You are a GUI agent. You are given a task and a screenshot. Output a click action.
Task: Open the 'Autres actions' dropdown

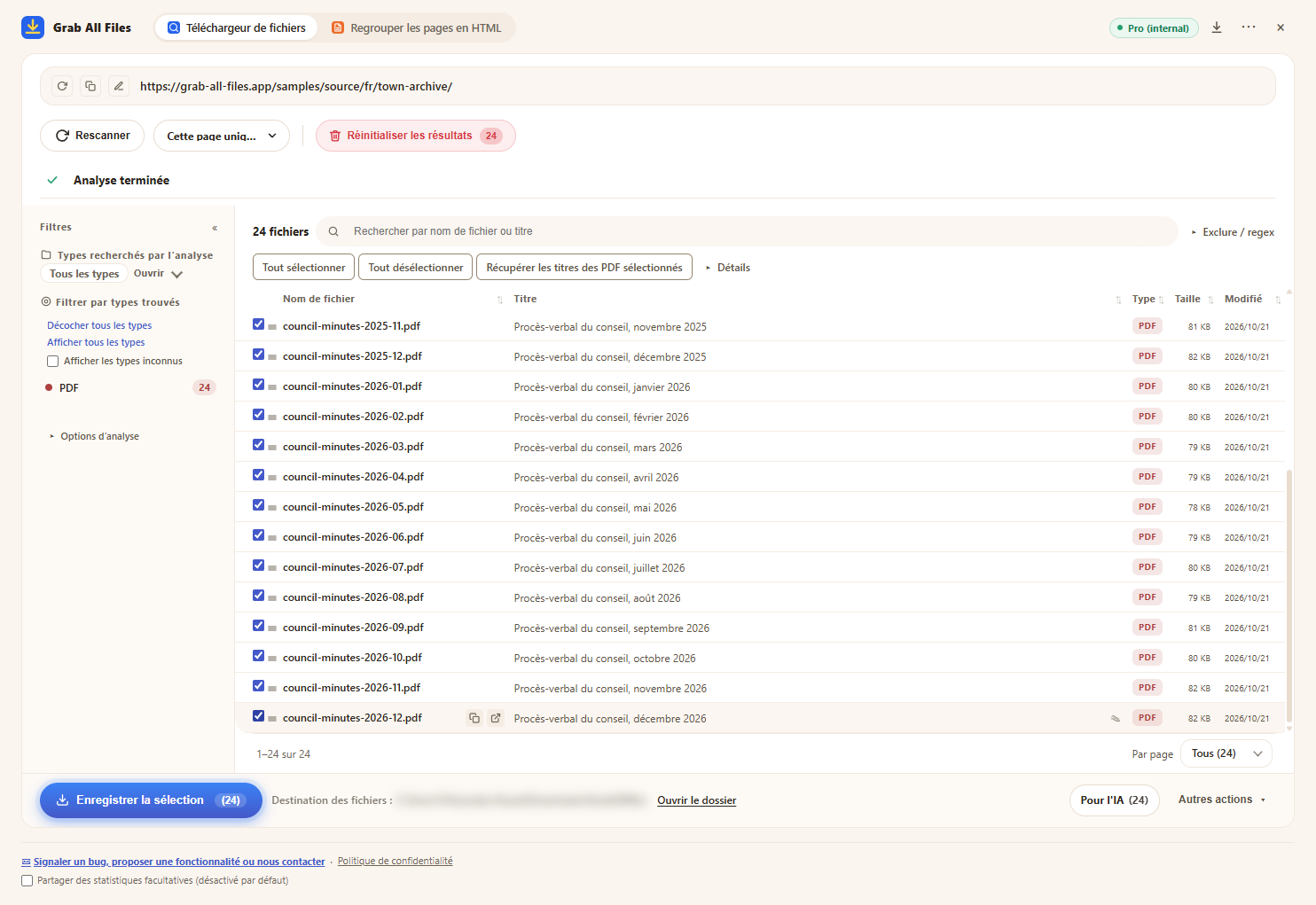pos(1222,800)
